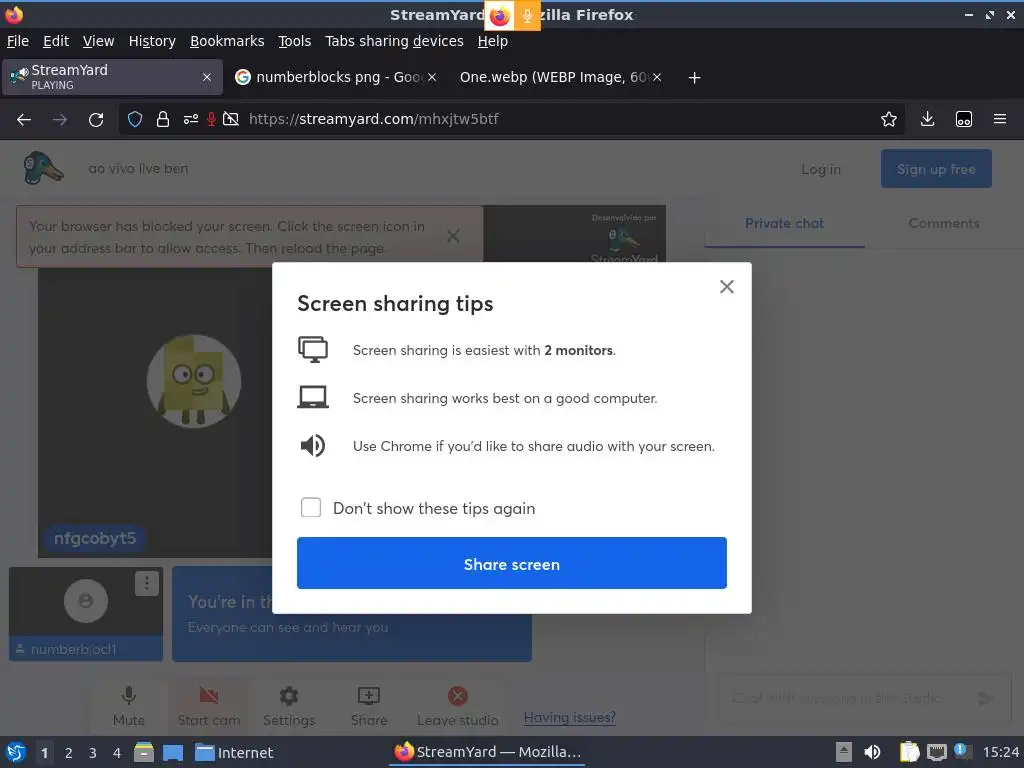The width and height of the screenshot is (1024, 768).
Task: Click the Leave studio icon
Action: [458, 696]
